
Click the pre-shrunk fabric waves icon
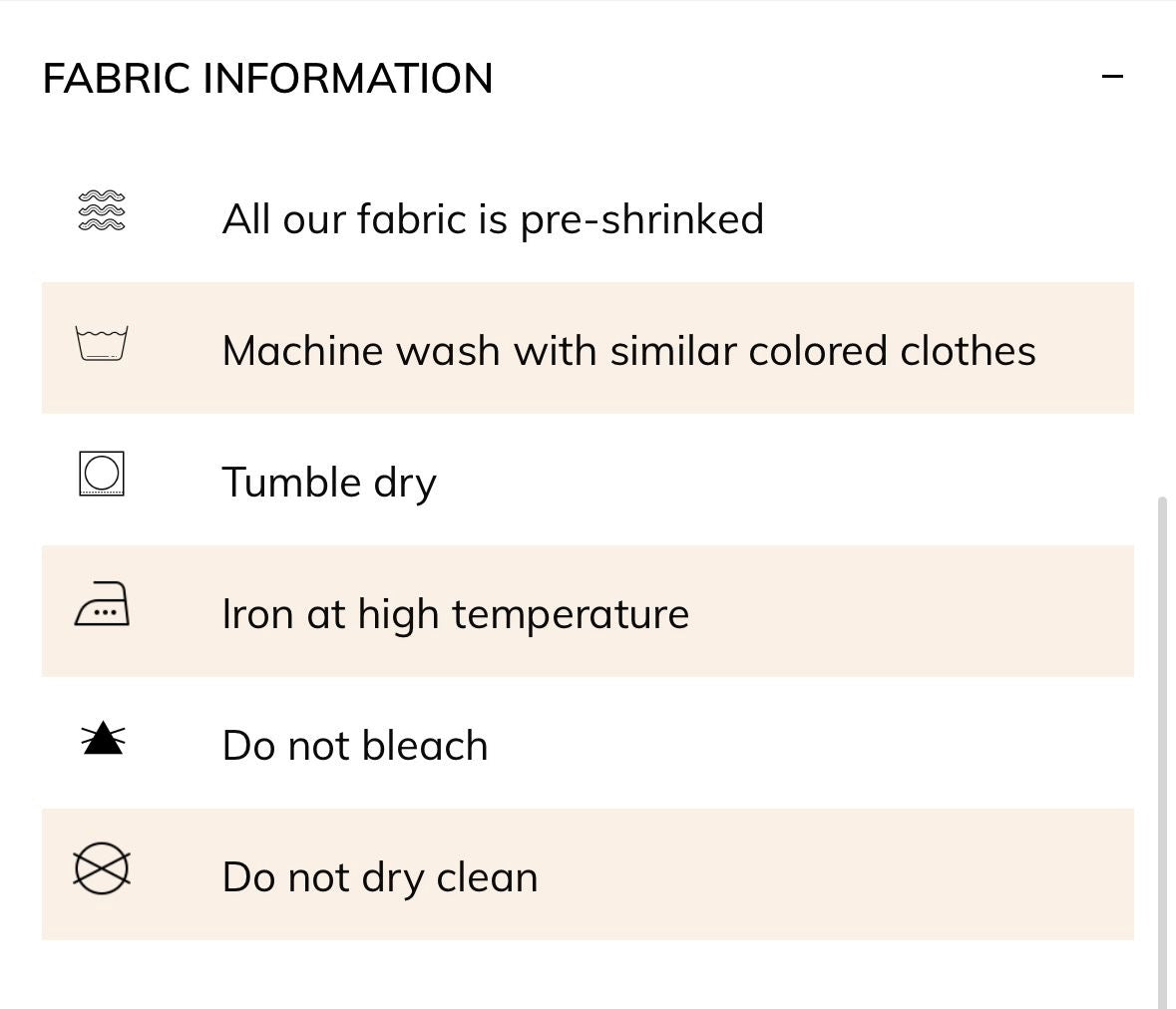pos(102,210)
